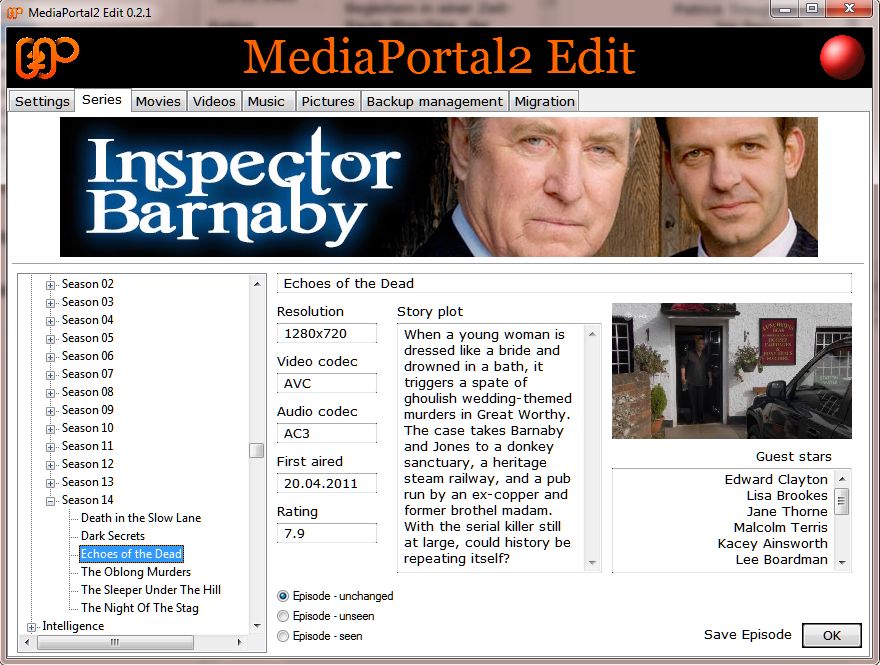Click the red status ball indicator
This screenshot has height=665, width=880.
(x=842, y=57)
